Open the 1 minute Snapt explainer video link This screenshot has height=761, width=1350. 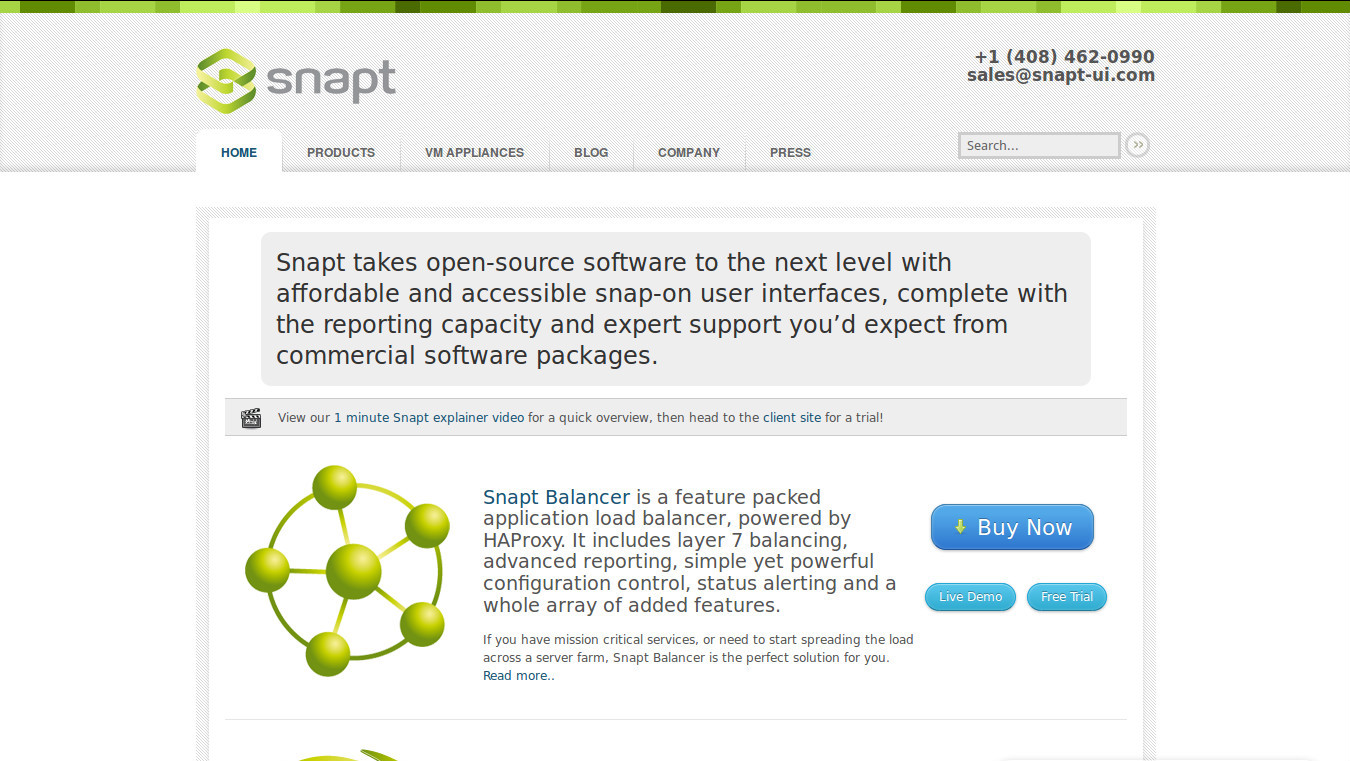tap(429, 418)
